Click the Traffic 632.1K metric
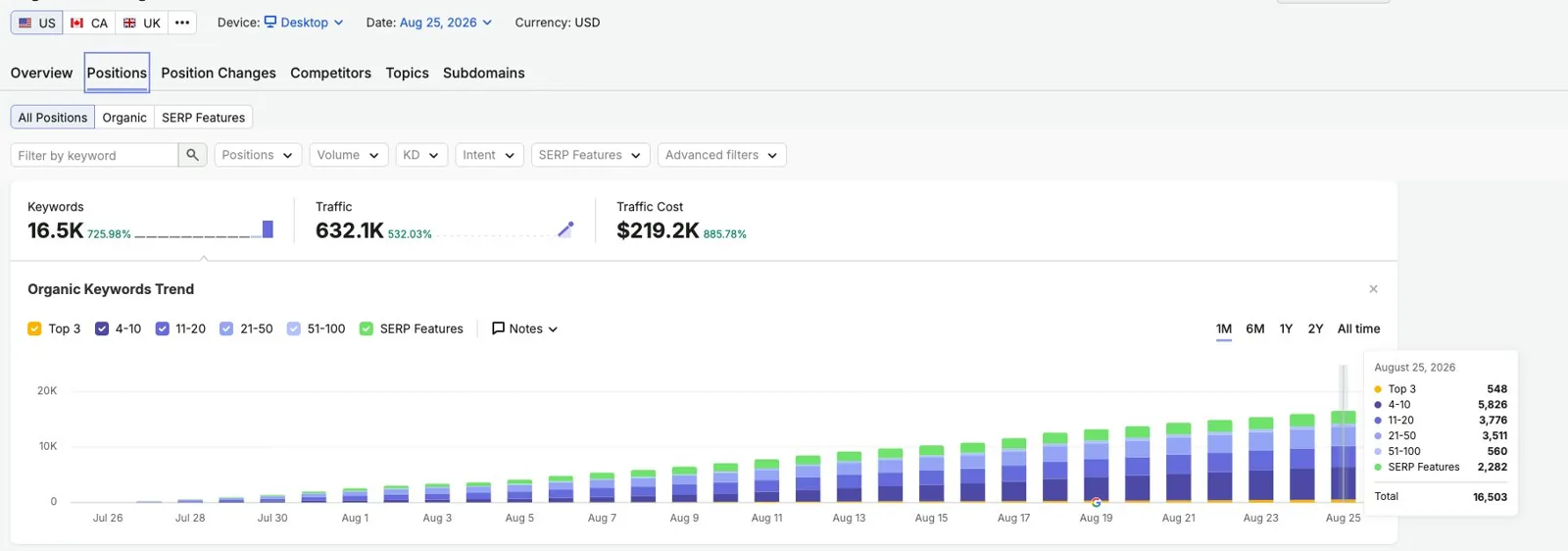The height and width of the screenshot is (551, 1568). (350, 230)
